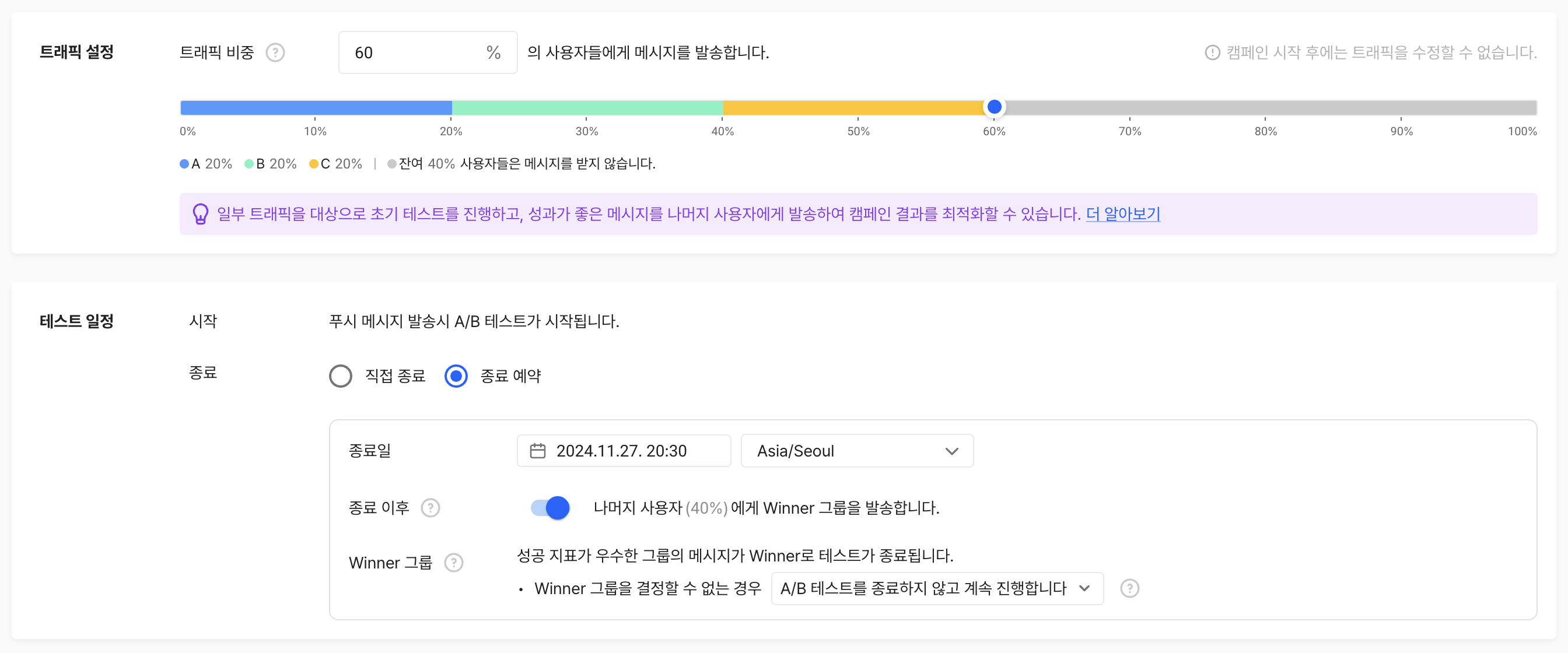Image resolution: width=1568 pixels, height=653 pixels.
Task: Click the 종료일 label
Action: [x=370, y=451]
